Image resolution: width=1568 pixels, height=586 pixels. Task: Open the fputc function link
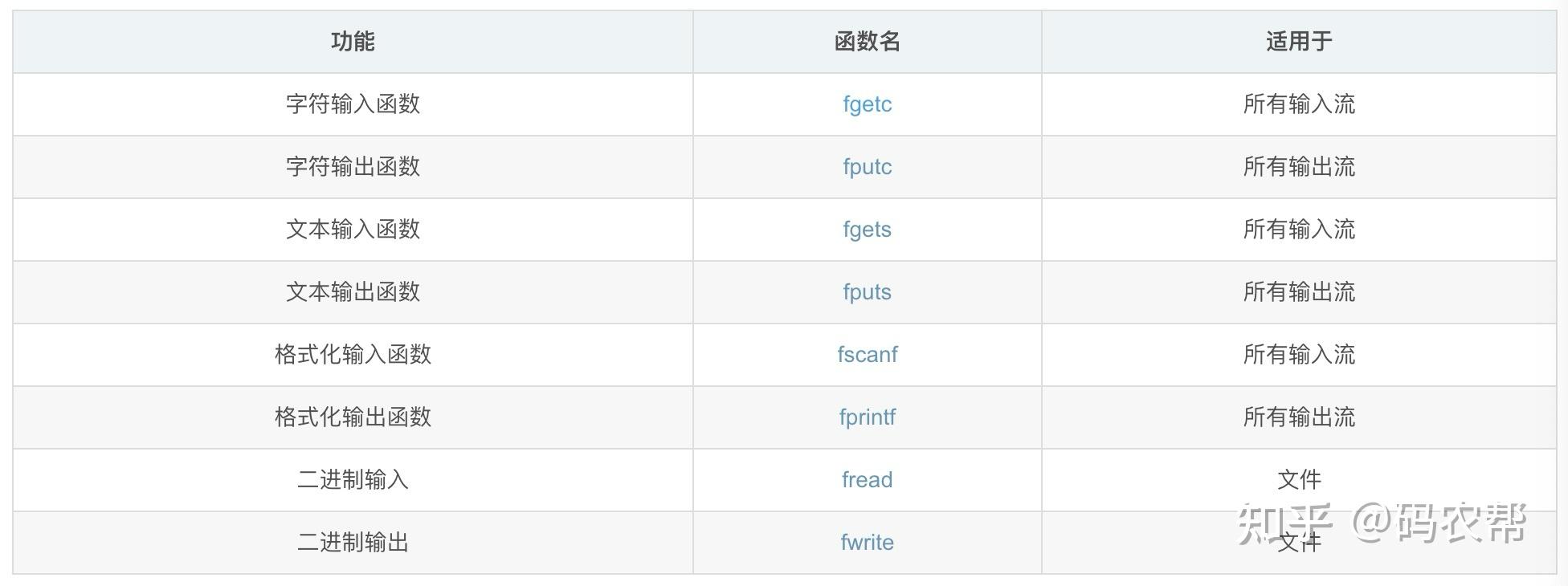867,167
